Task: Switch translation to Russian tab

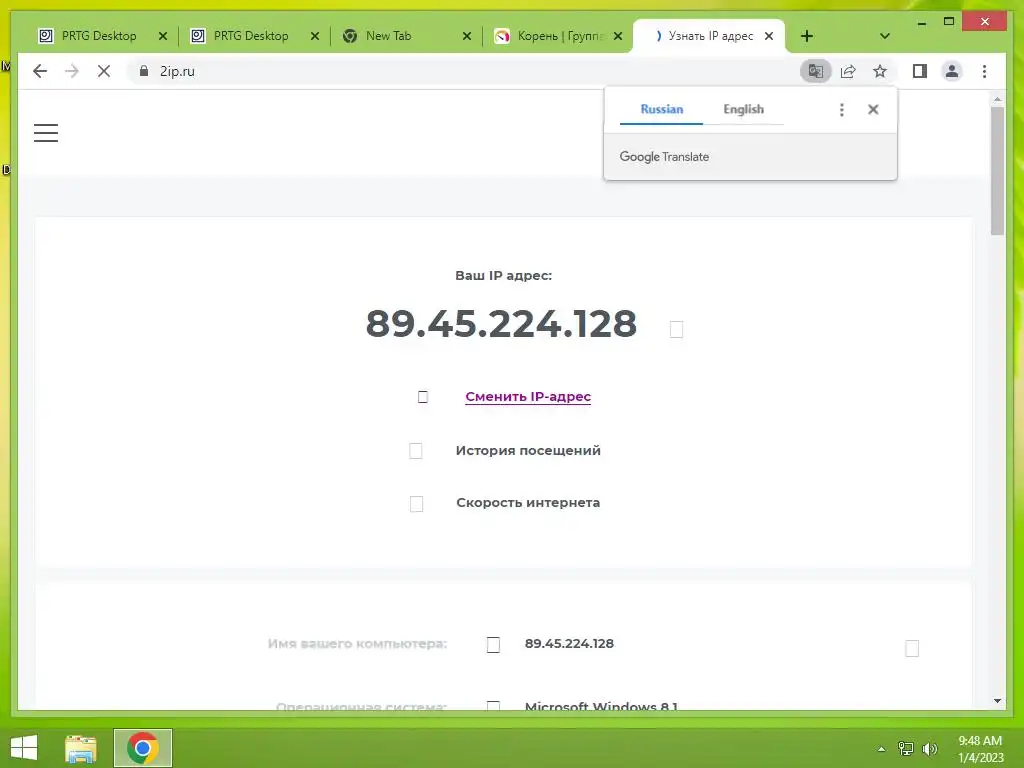Action: pos(662,109)
